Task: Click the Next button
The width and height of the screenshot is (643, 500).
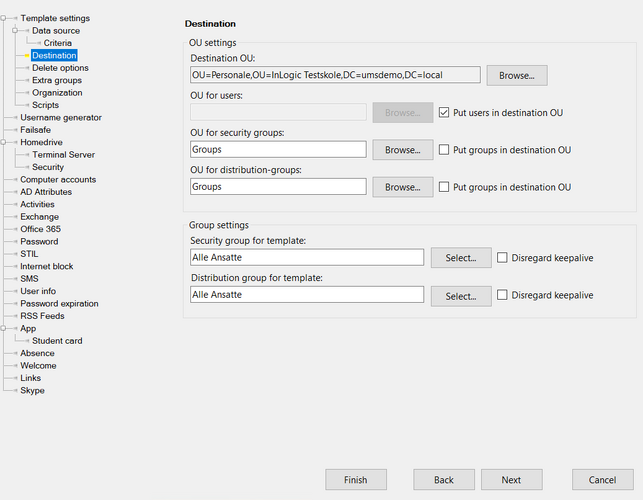Action: pyautogui.click(x=511, y=480)
